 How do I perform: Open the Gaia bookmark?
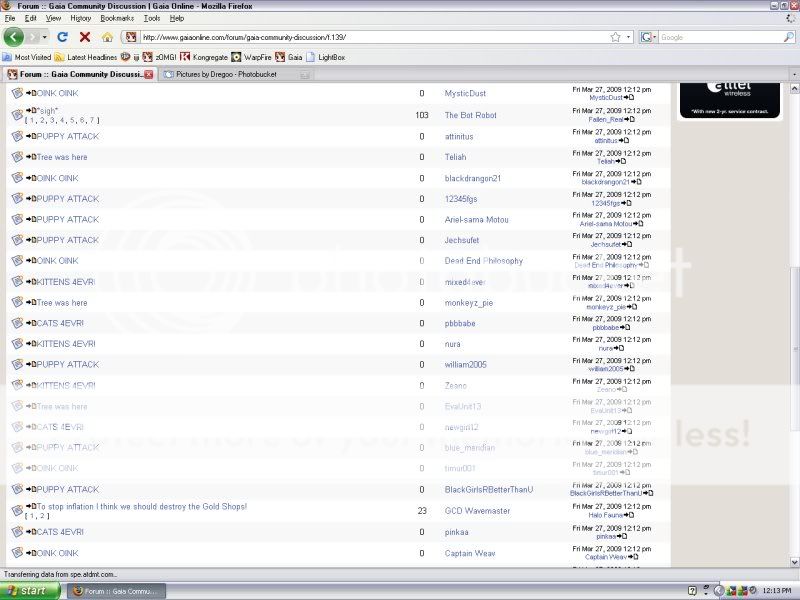click(x=289, y=57)
